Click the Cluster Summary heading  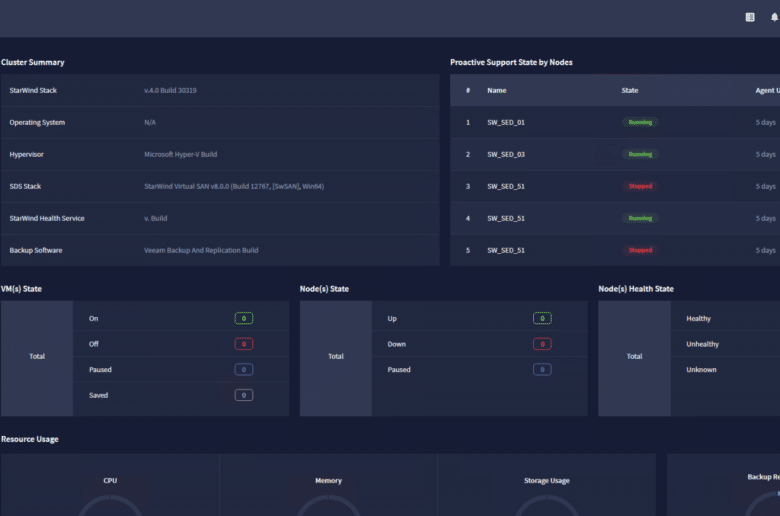tap(33, 62)
